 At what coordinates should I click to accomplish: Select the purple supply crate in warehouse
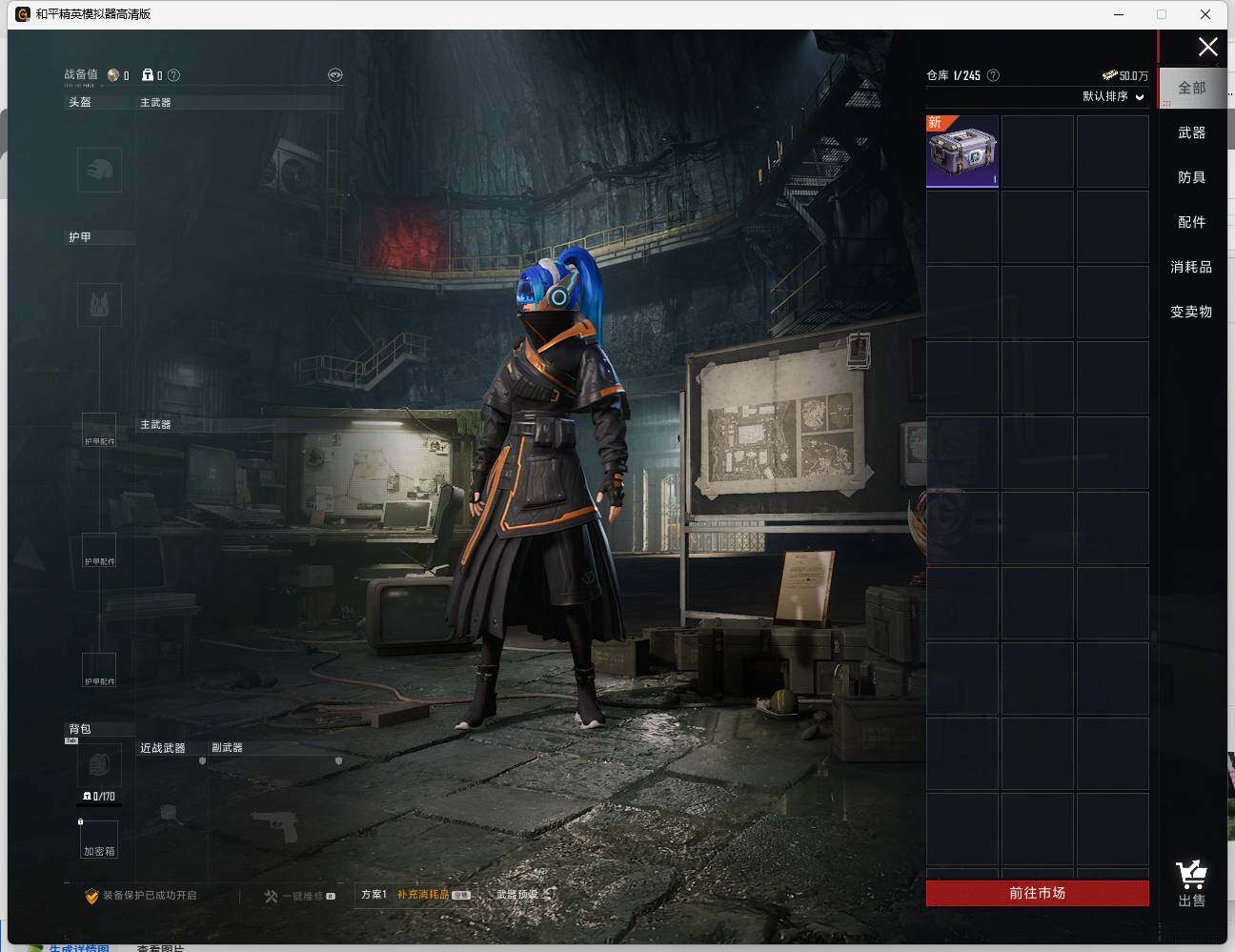coord(962,152)
